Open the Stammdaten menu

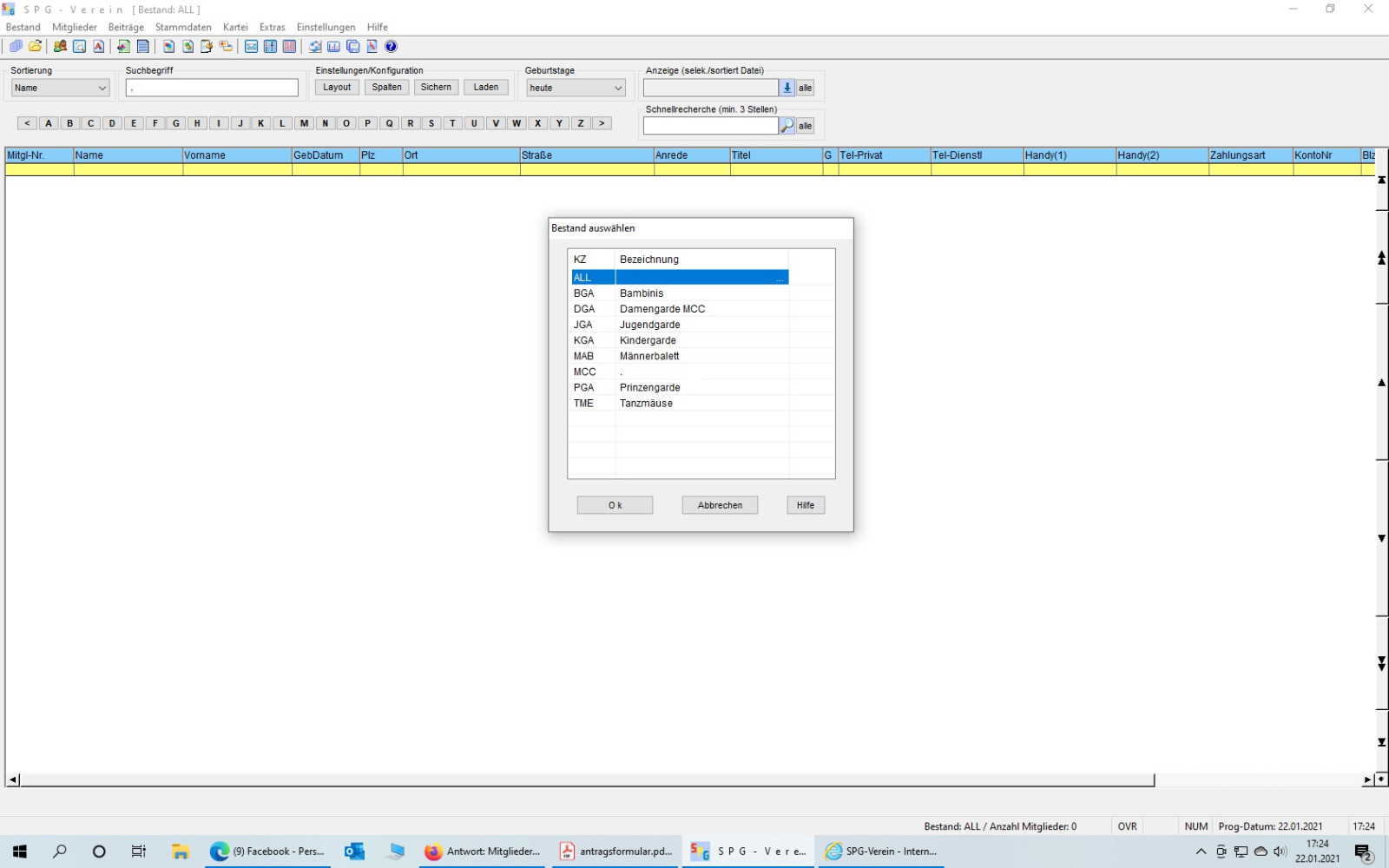coord(183,27)
